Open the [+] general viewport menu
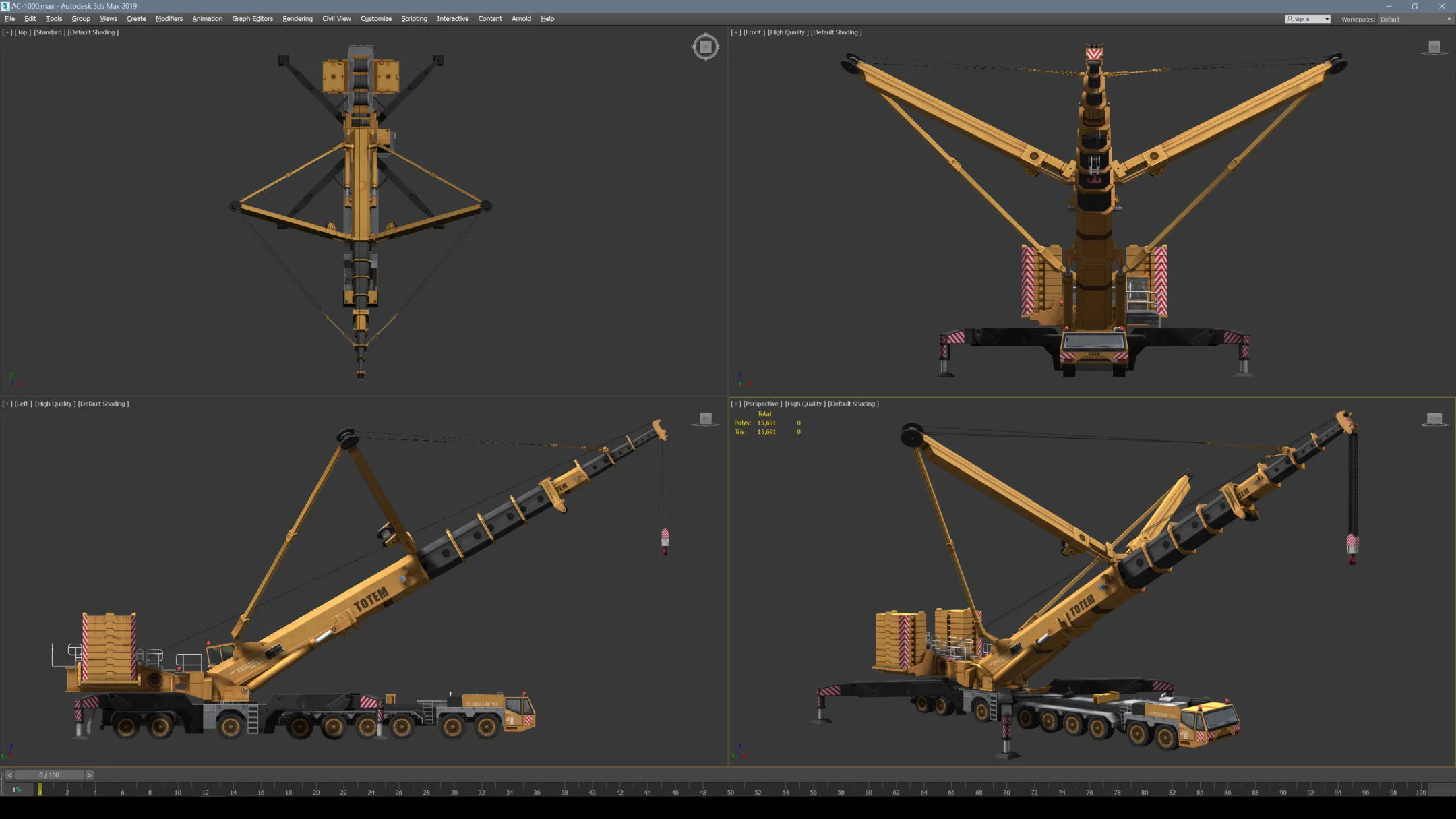Screen dimensions: 1456x819 point(6,32)
